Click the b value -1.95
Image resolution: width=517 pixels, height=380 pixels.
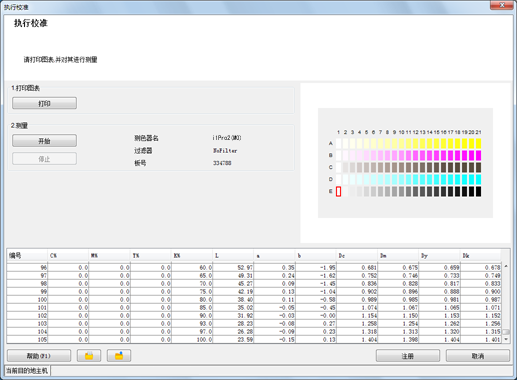click(328, 267)
